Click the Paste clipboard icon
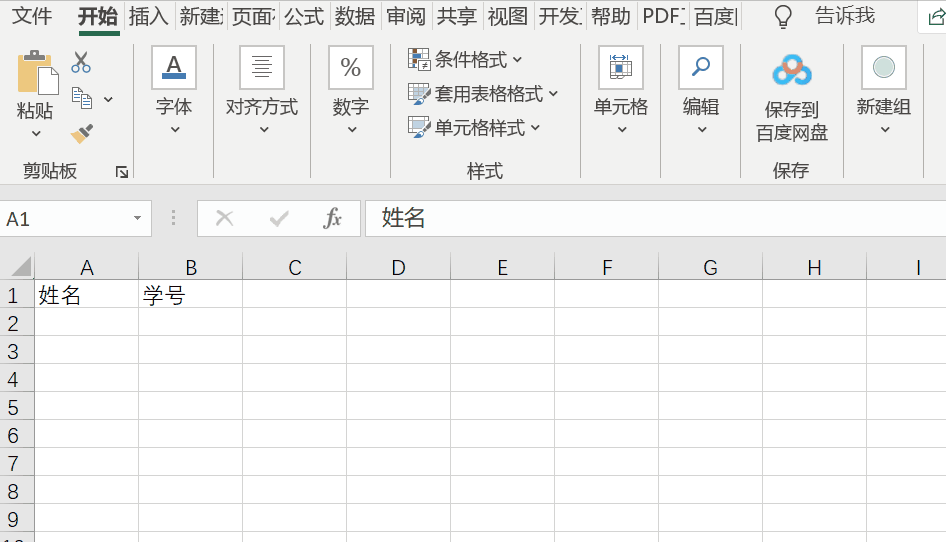 pos(38,73)
